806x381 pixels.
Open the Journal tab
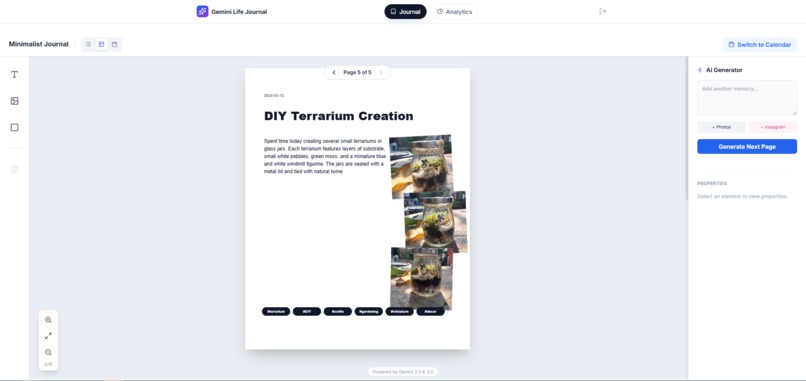pyautogui.click(x=405, y=11)
